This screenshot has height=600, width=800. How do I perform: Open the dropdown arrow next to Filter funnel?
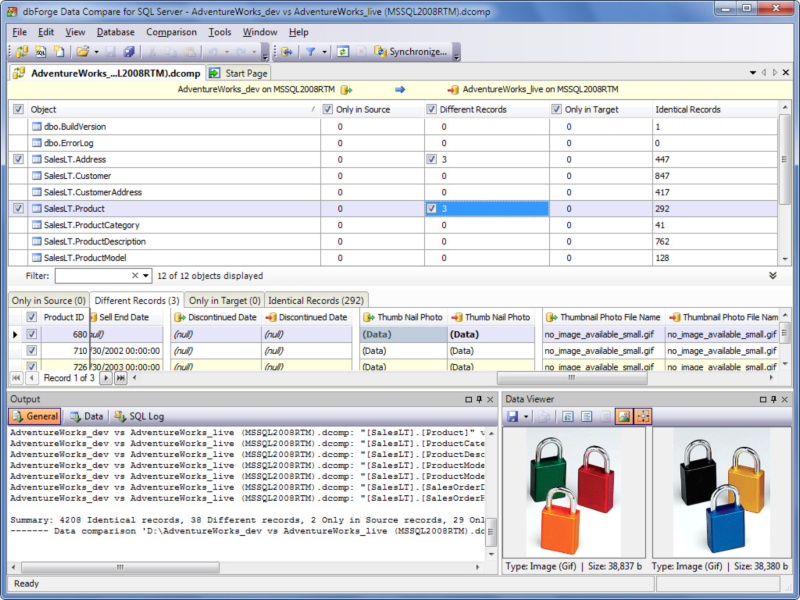324,52
